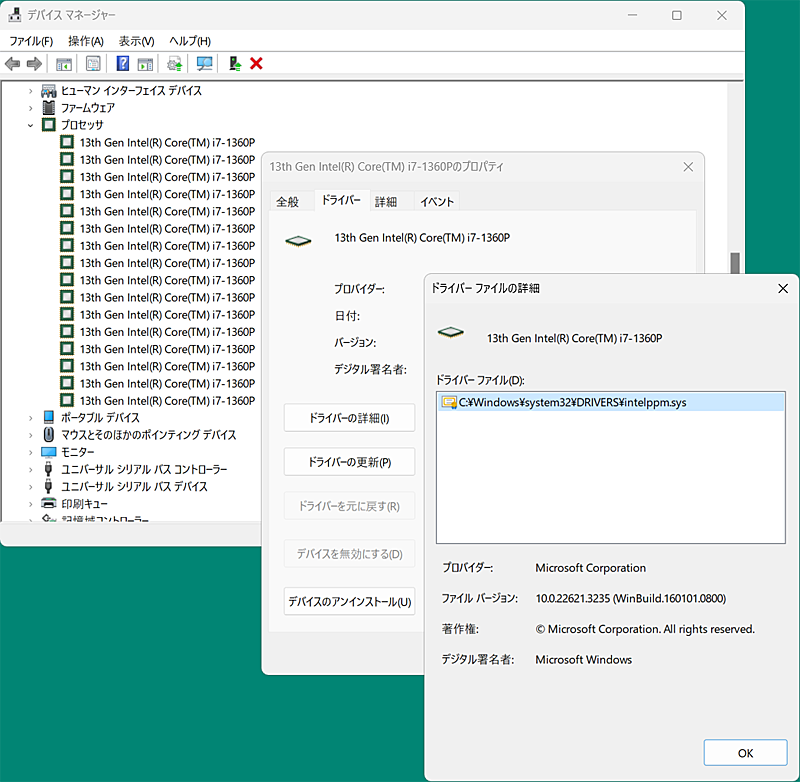Click the ヒューマン インターフェイス デバイス category icon
The width and height of the screenshot is (800, 782).
point(48,91)
